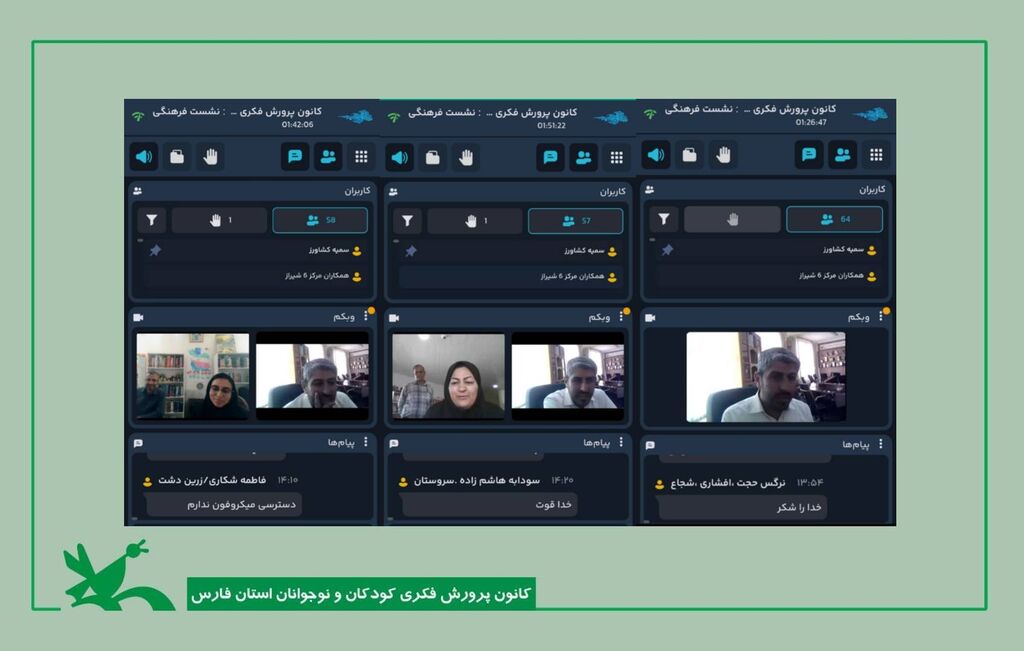Screen dimensions: 1024x651
Task: Toggle the 64 users list button
Action: point(834,219)
